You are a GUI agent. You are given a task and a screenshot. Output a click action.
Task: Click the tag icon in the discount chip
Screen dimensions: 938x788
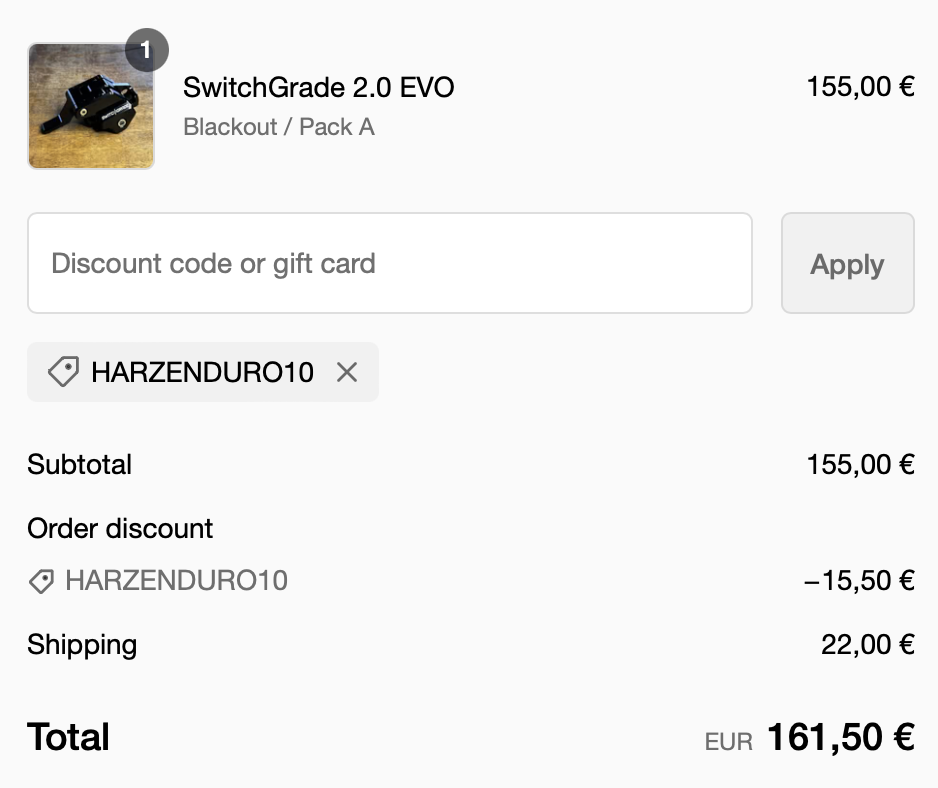pos(63,373)
